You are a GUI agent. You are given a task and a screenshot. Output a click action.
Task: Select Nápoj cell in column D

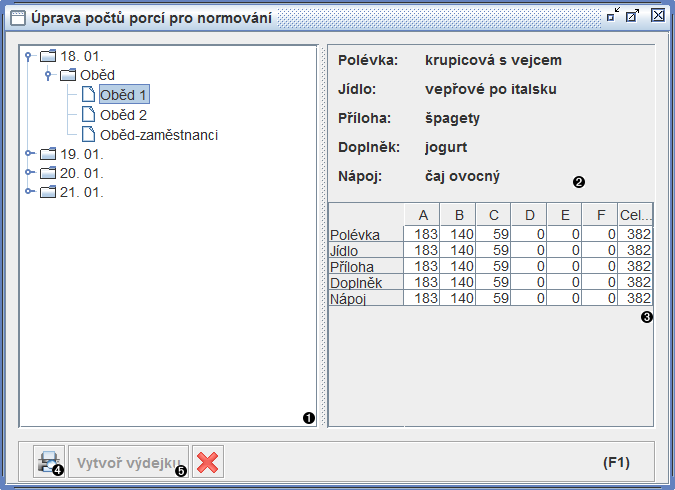[529, 298]
